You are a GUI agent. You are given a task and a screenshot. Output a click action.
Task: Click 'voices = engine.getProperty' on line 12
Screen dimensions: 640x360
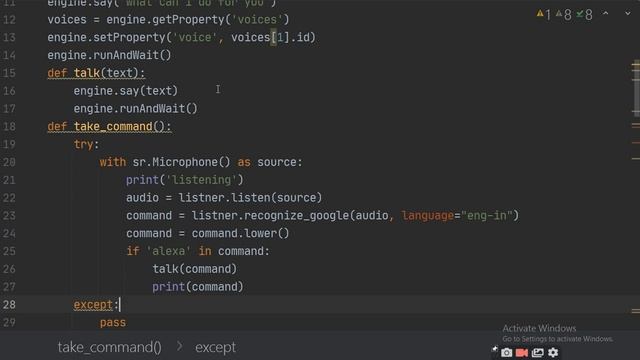(139, 20)
